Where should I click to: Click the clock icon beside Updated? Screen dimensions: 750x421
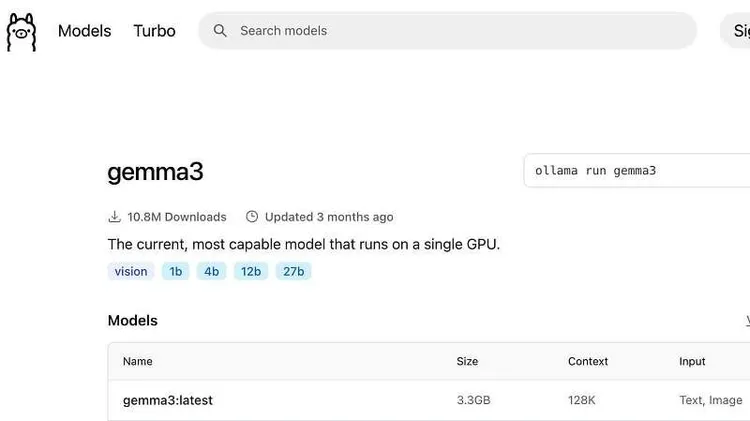point(252,217)
